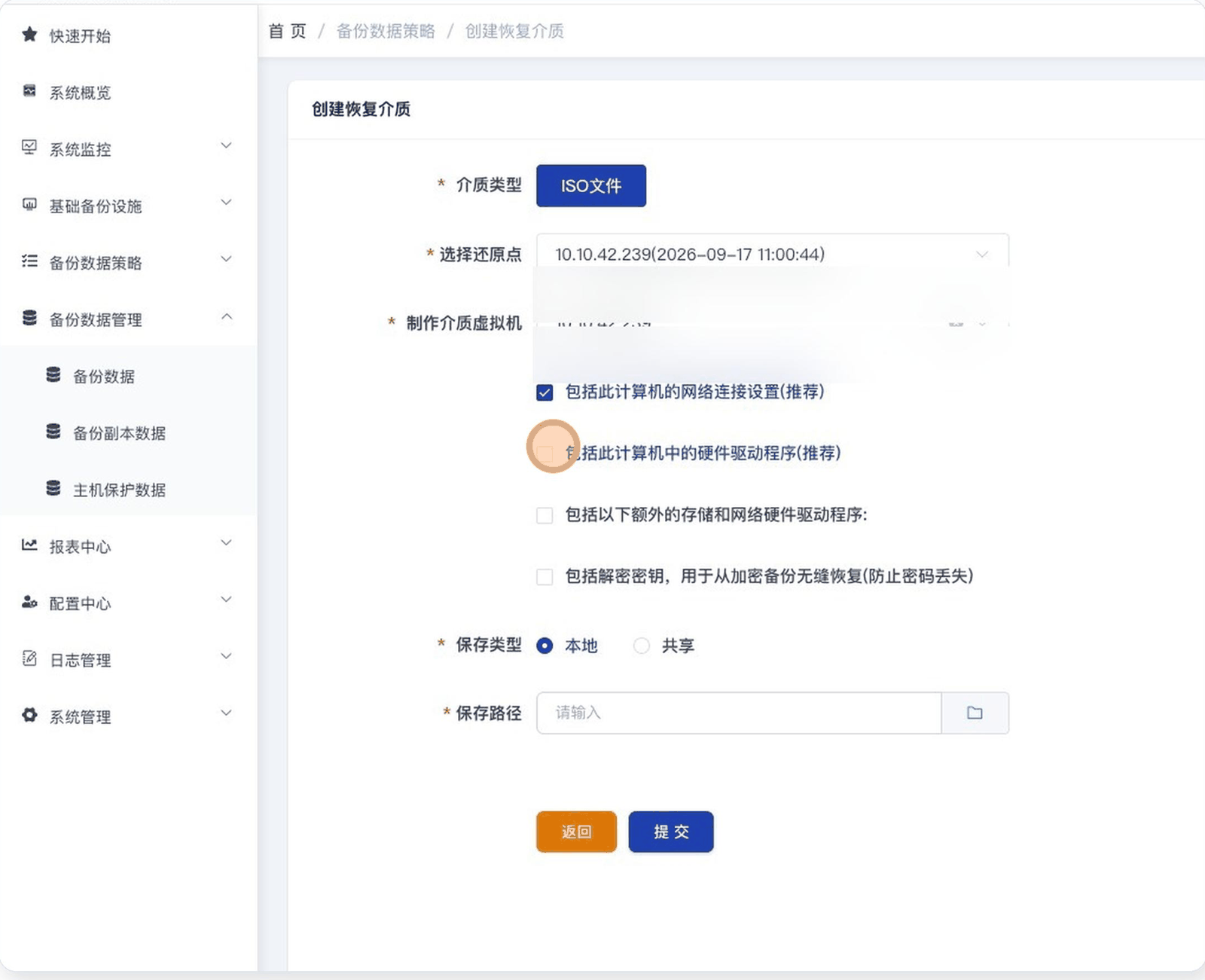
Task: Focus the 保存路径 input field
Action: point(739,713)
